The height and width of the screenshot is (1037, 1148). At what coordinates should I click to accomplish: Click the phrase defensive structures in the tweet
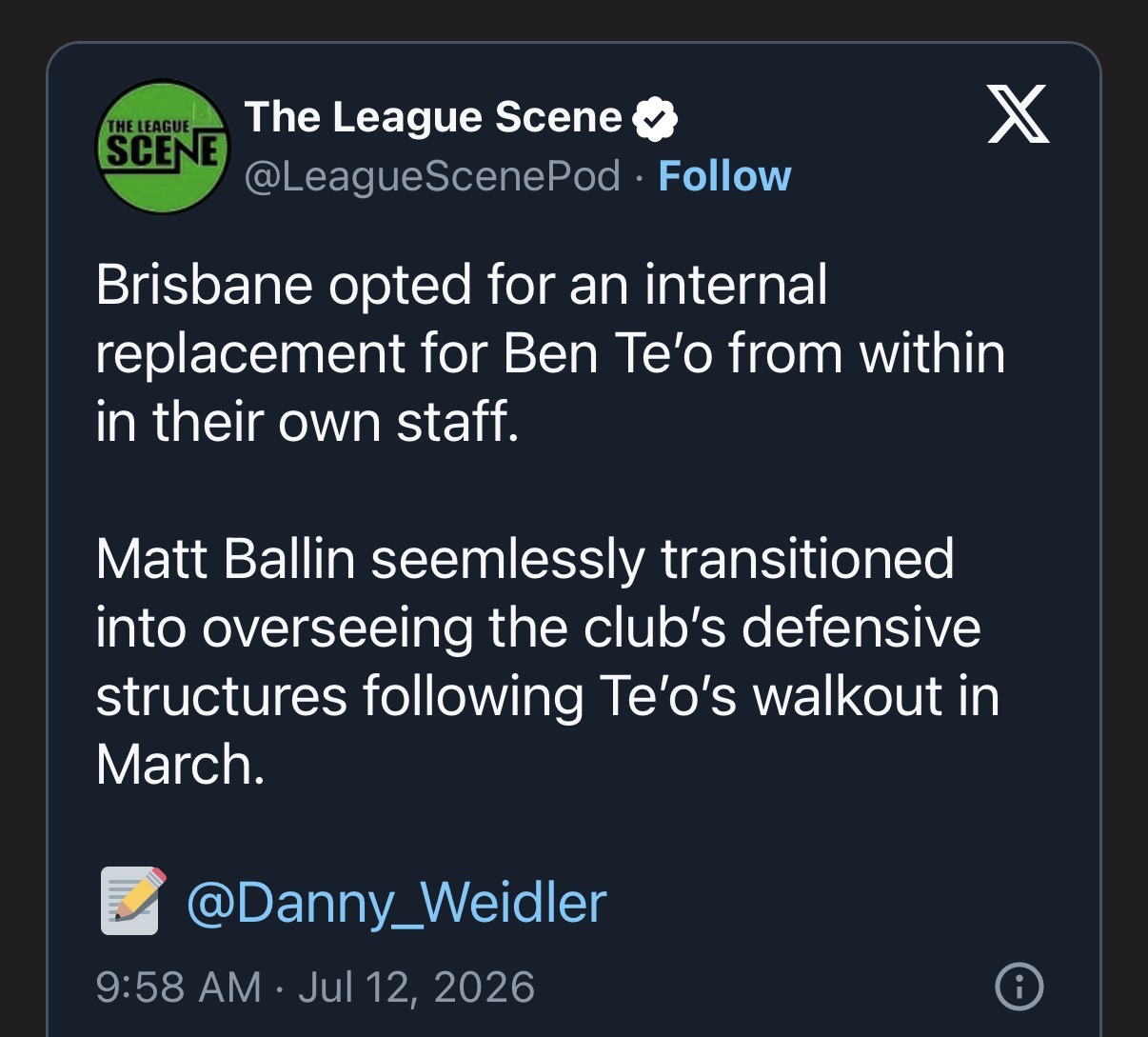click(539, 662)
